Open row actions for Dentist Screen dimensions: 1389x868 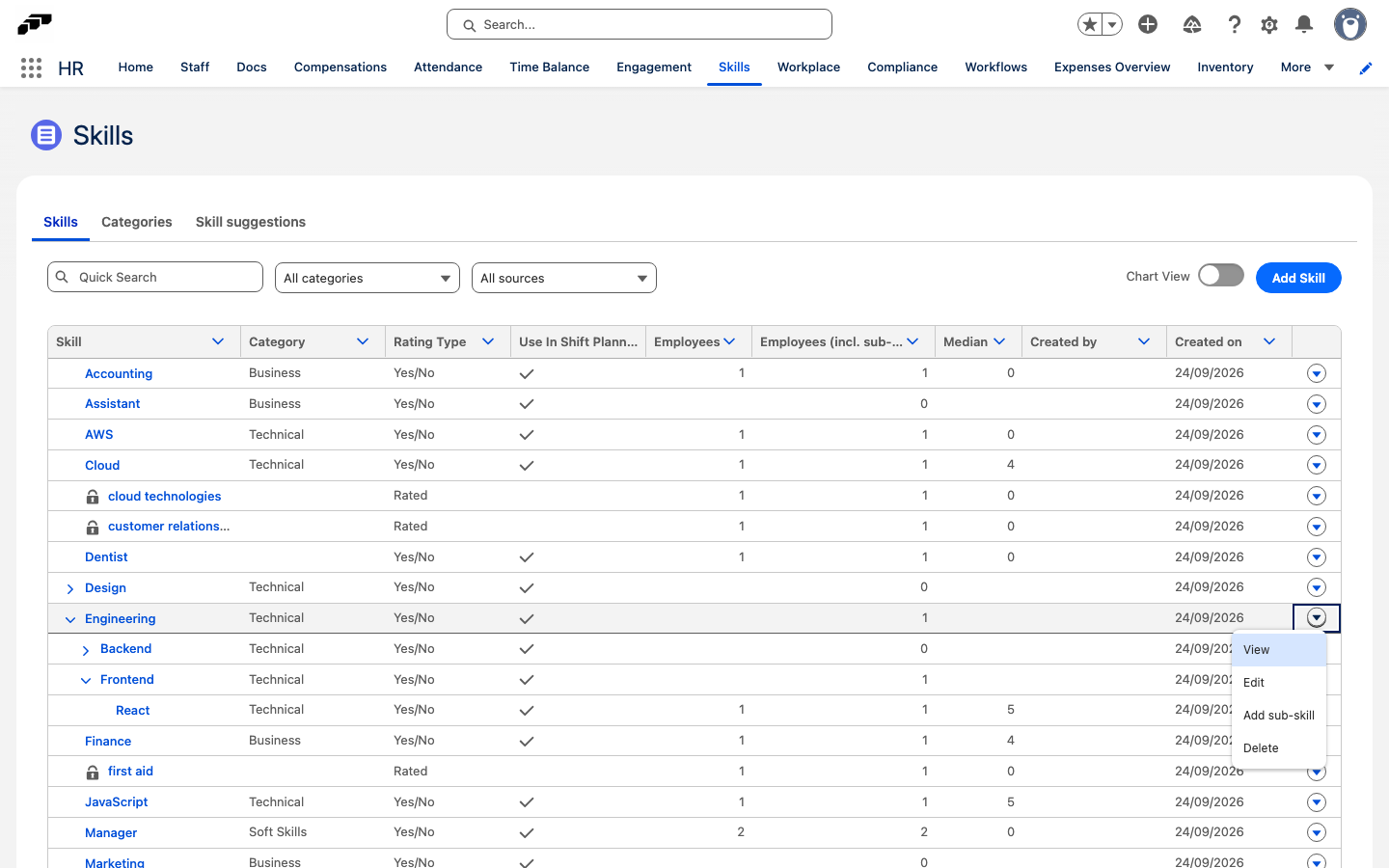(1317, 557)
